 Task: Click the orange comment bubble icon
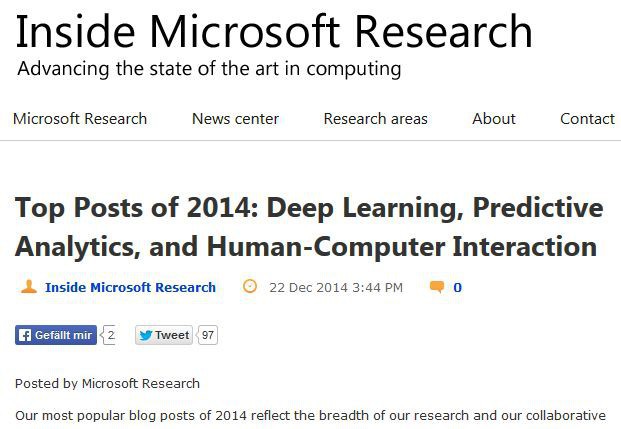click(437, 286)
